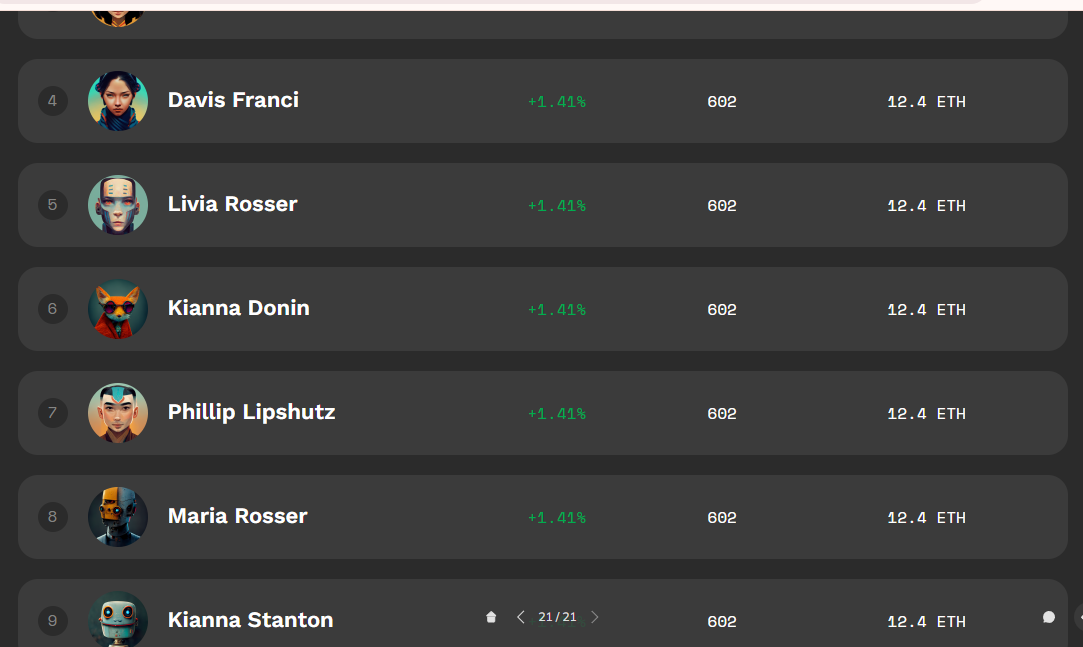This screenshot has height=647, width=1083.
Task: Click the Kianna Stanton name
Action: (251, 620)
